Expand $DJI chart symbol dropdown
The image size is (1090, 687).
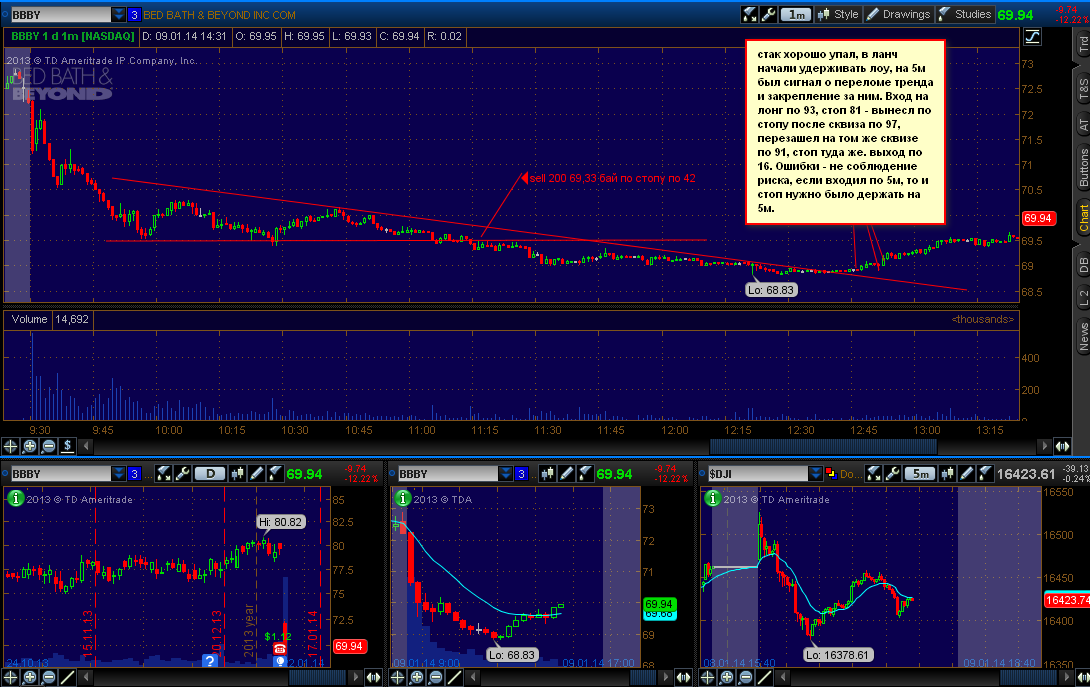pos(816,474)
